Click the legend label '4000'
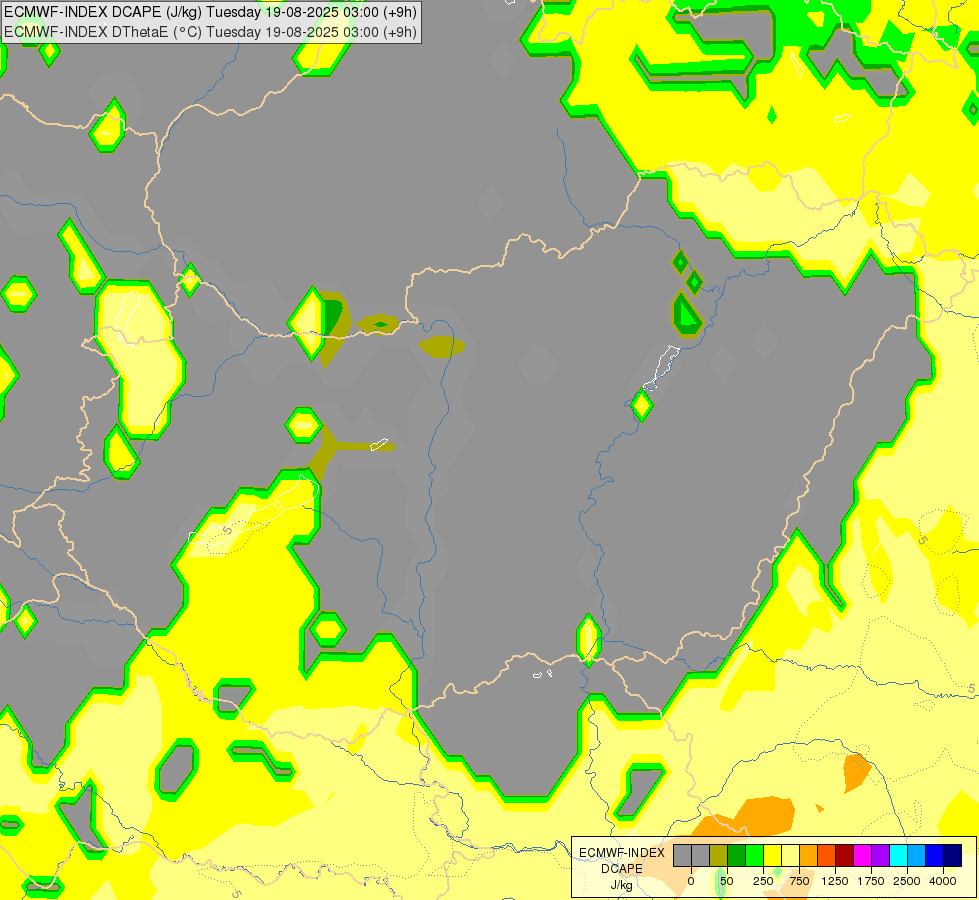Viewport: 979px width, 900px height. [x=943, y=881]
